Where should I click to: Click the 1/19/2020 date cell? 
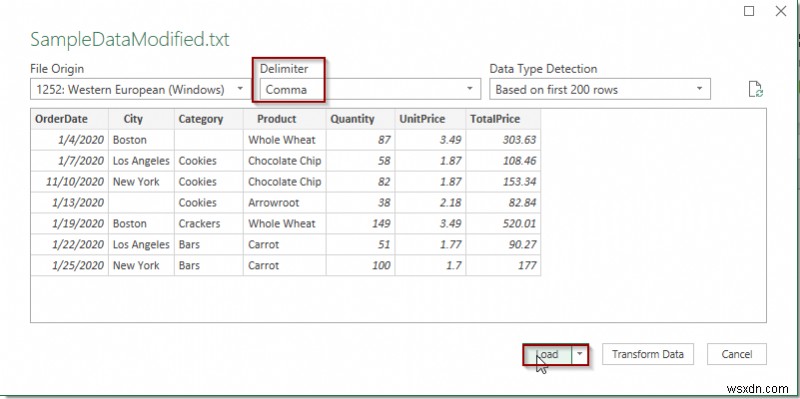pyautogui.click(x=69, y=223)
